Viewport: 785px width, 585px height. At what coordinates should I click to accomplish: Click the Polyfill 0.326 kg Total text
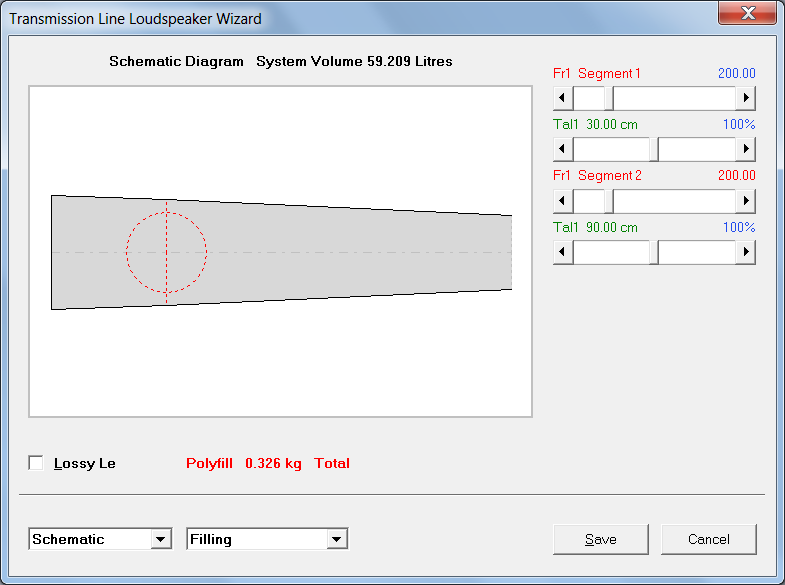[x=268, y=463]
